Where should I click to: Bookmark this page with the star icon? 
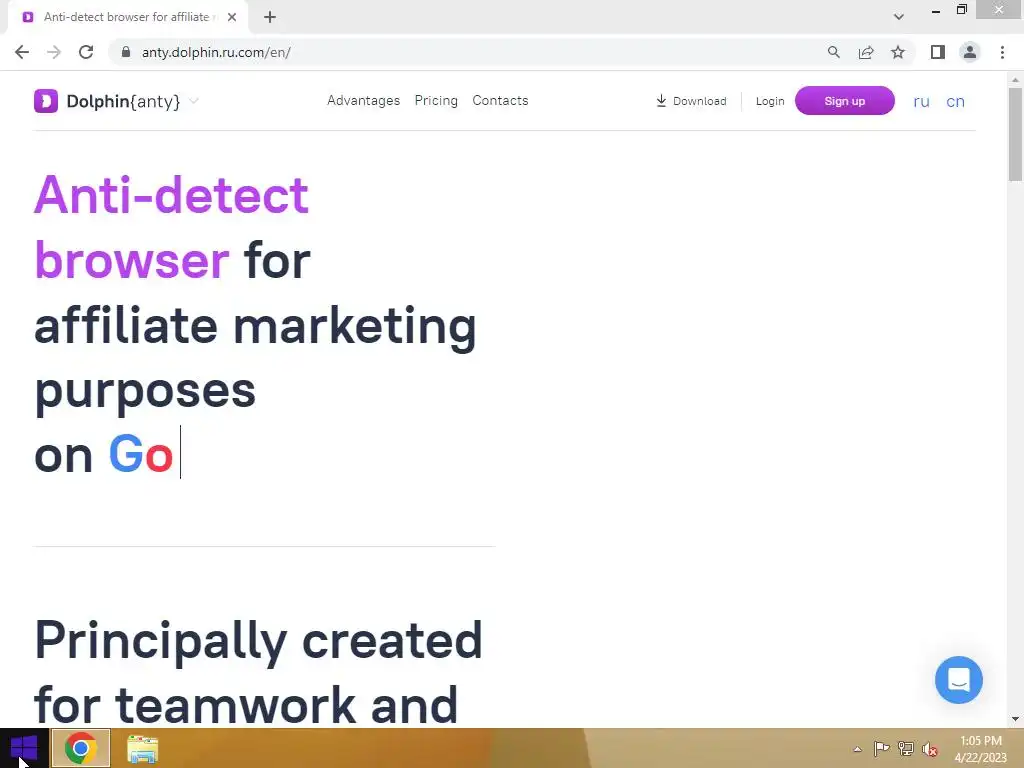[898, 52]
